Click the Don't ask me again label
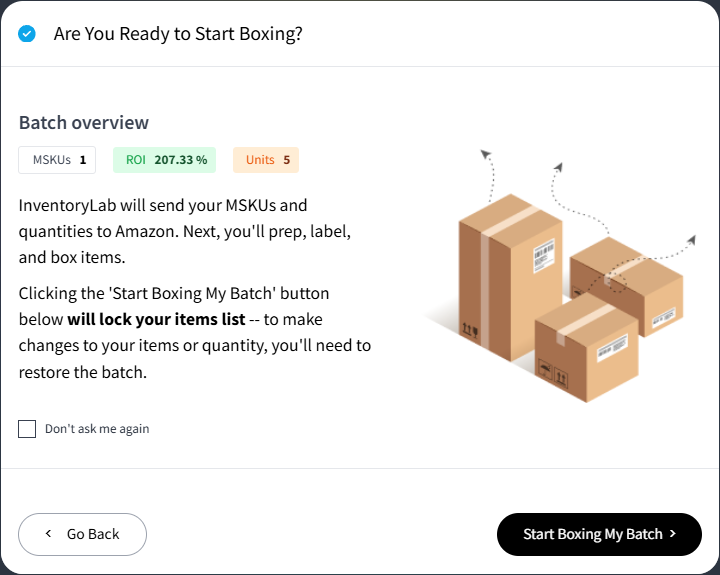Image resolution: width=720 pixels, height=575 pixels. pyautogui.click(x=97, y=429)
